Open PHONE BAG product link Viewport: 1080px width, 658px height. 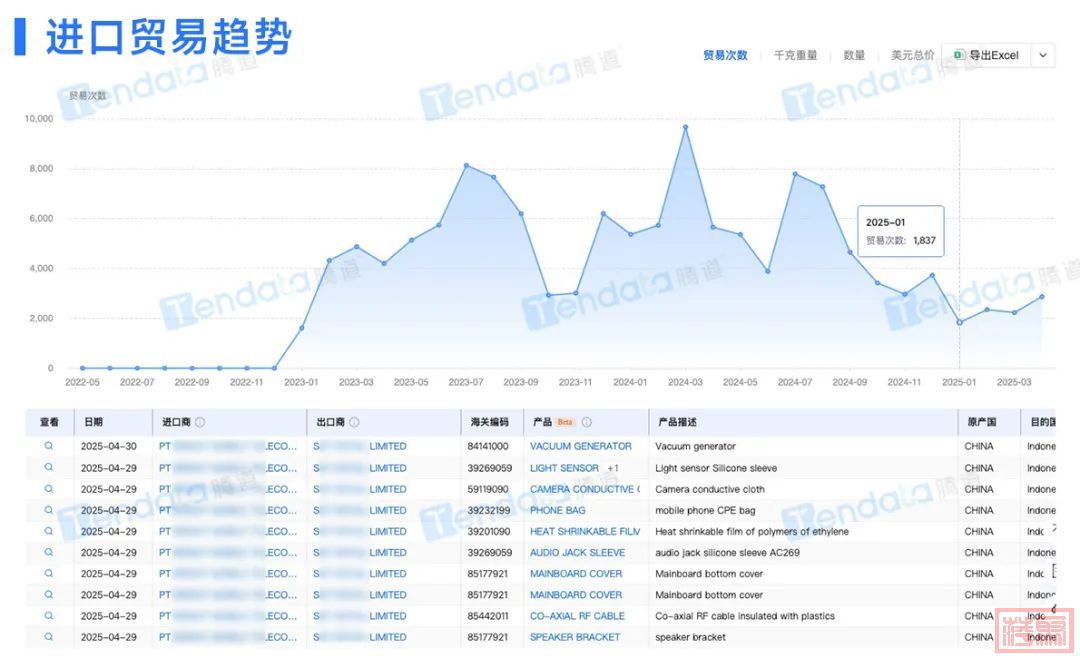[557, 511]
